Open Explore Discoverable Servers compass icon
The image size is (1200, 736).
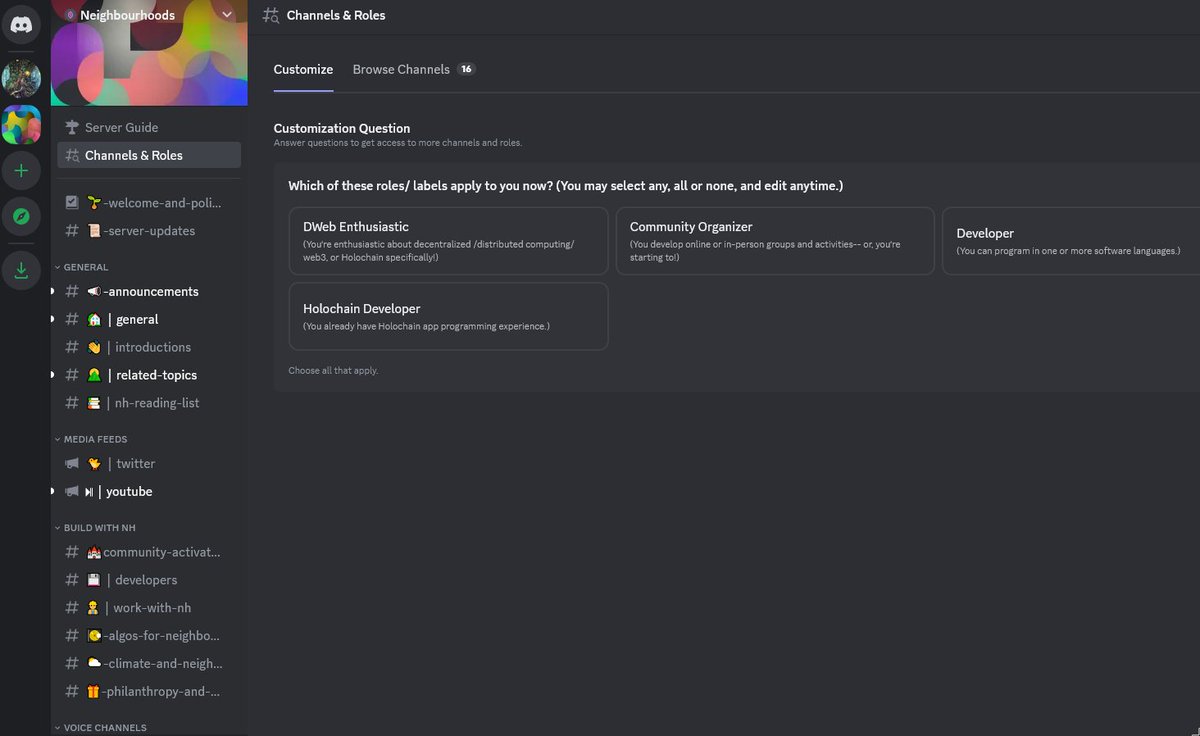pos(21,216)
